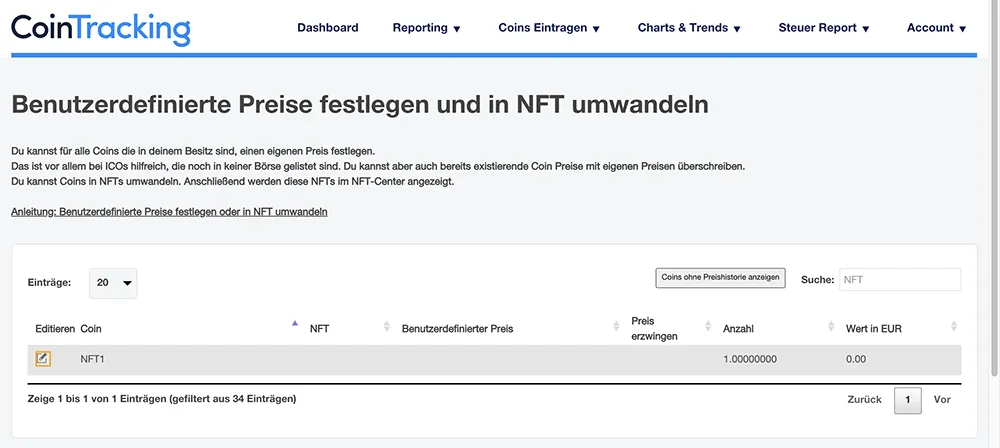
Task: Go to next page with Vor
Action: tap(942, 399)
